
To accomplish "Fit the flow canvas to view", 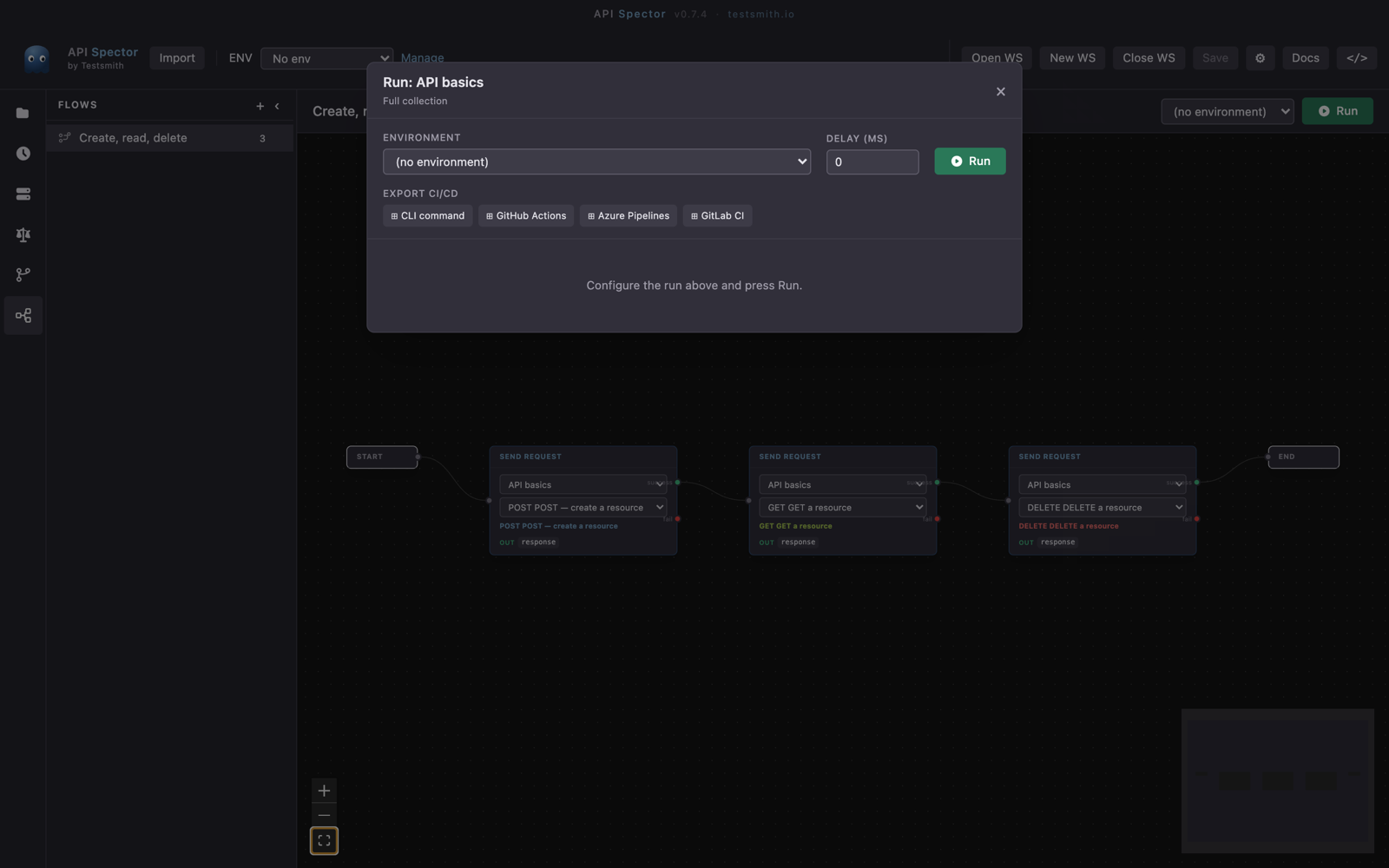I will coord(324,840).
